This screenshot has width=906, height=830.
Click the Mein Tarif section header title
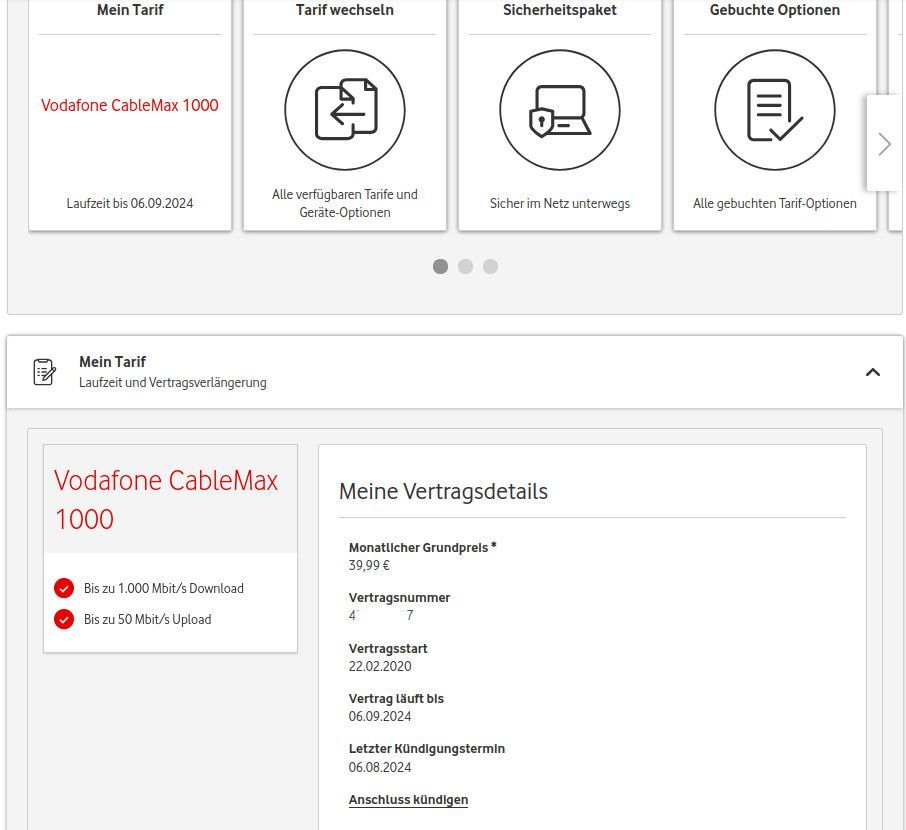coord(113,362)
